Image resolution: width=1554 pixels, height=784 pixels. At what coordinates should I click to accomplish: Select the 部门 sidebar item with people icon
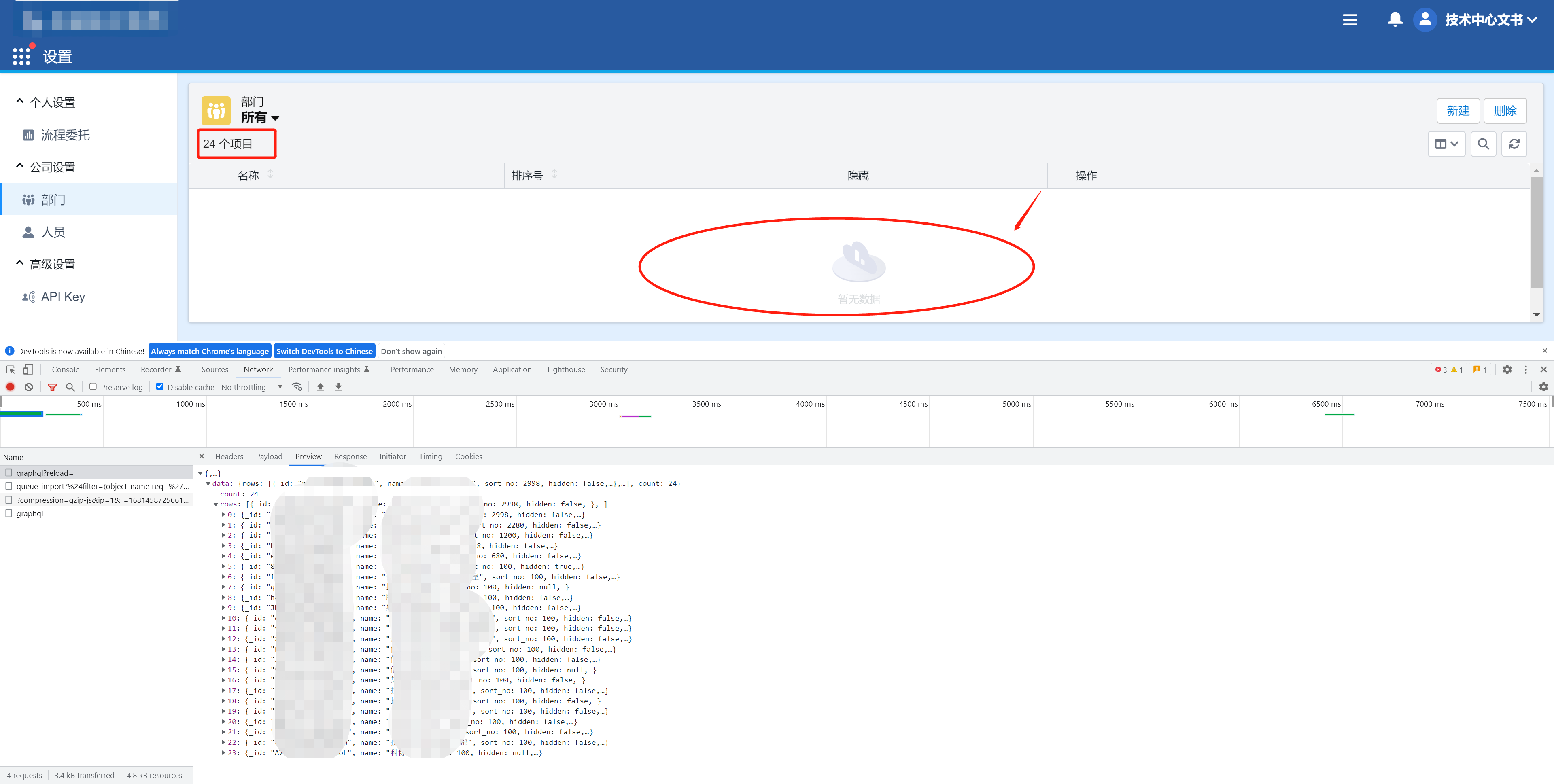pos(53,199)
